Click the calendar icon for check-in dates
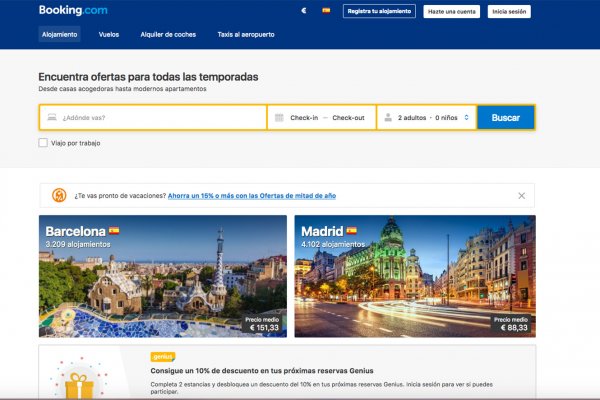 [x=279, y=118]
